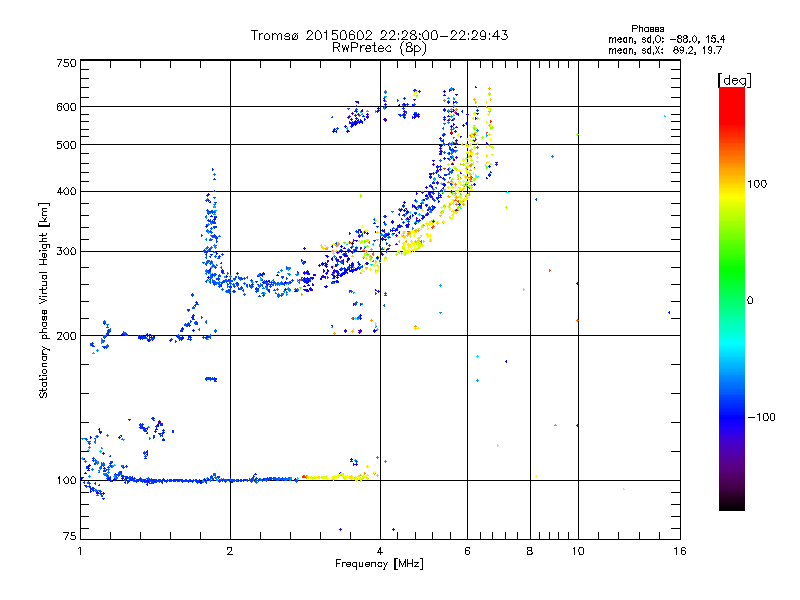Click the "Frequency [MHz]" axis title
The image size is (800, 600).
(x=379, y=564)
